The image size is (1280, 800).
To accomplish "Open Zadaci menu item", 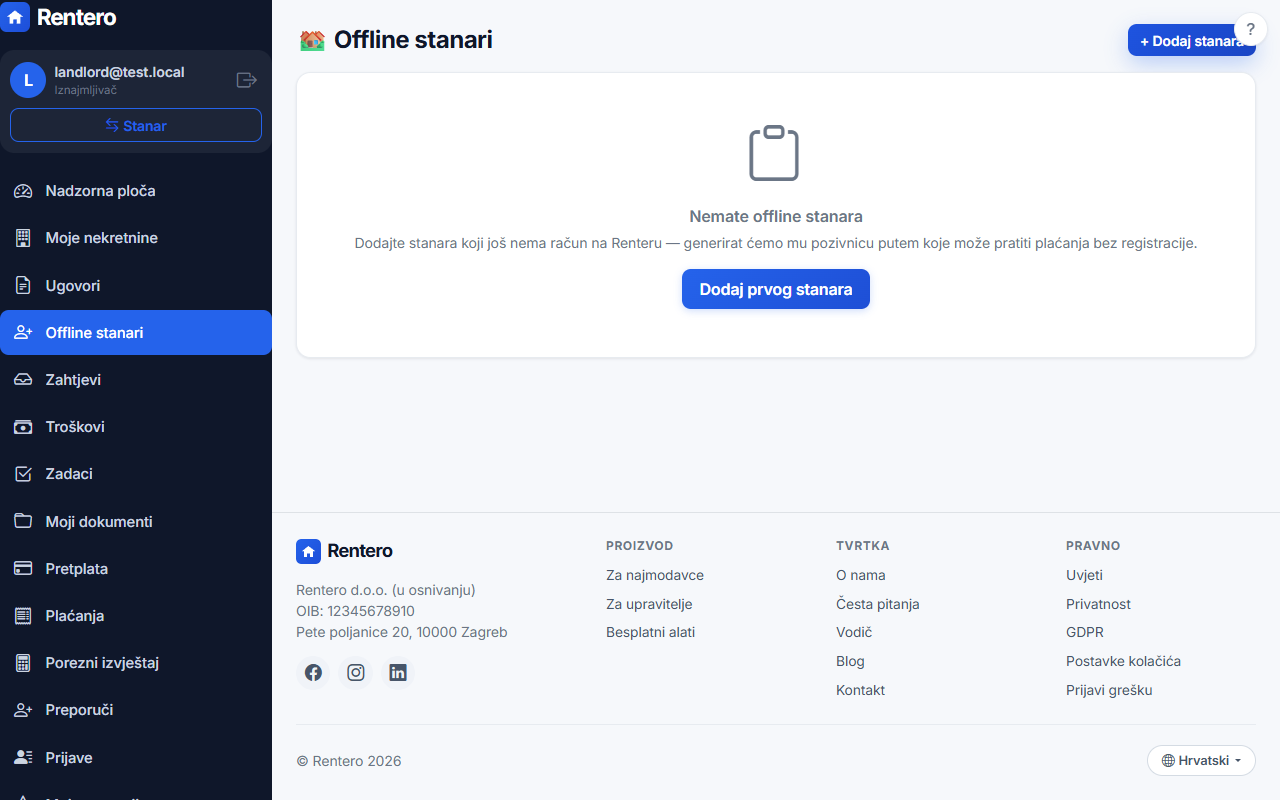I will point(136,474).
